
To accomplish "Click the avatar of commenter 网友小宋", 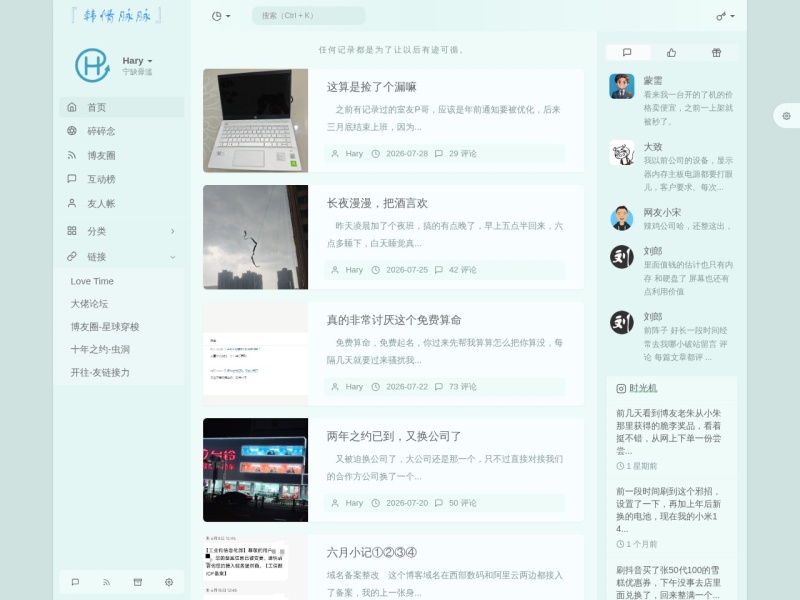I will [622, 218].
